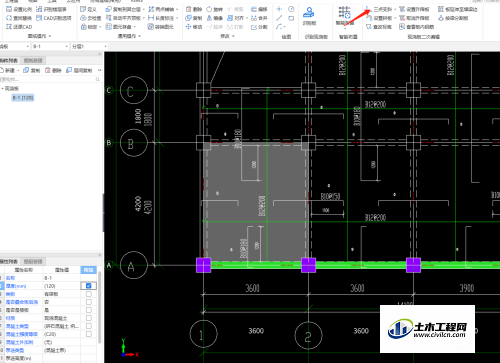500x363 pixels.
Task: Expand the 通用操作 group dropdown
Action: pyautogui.click(x=140, y=36)
